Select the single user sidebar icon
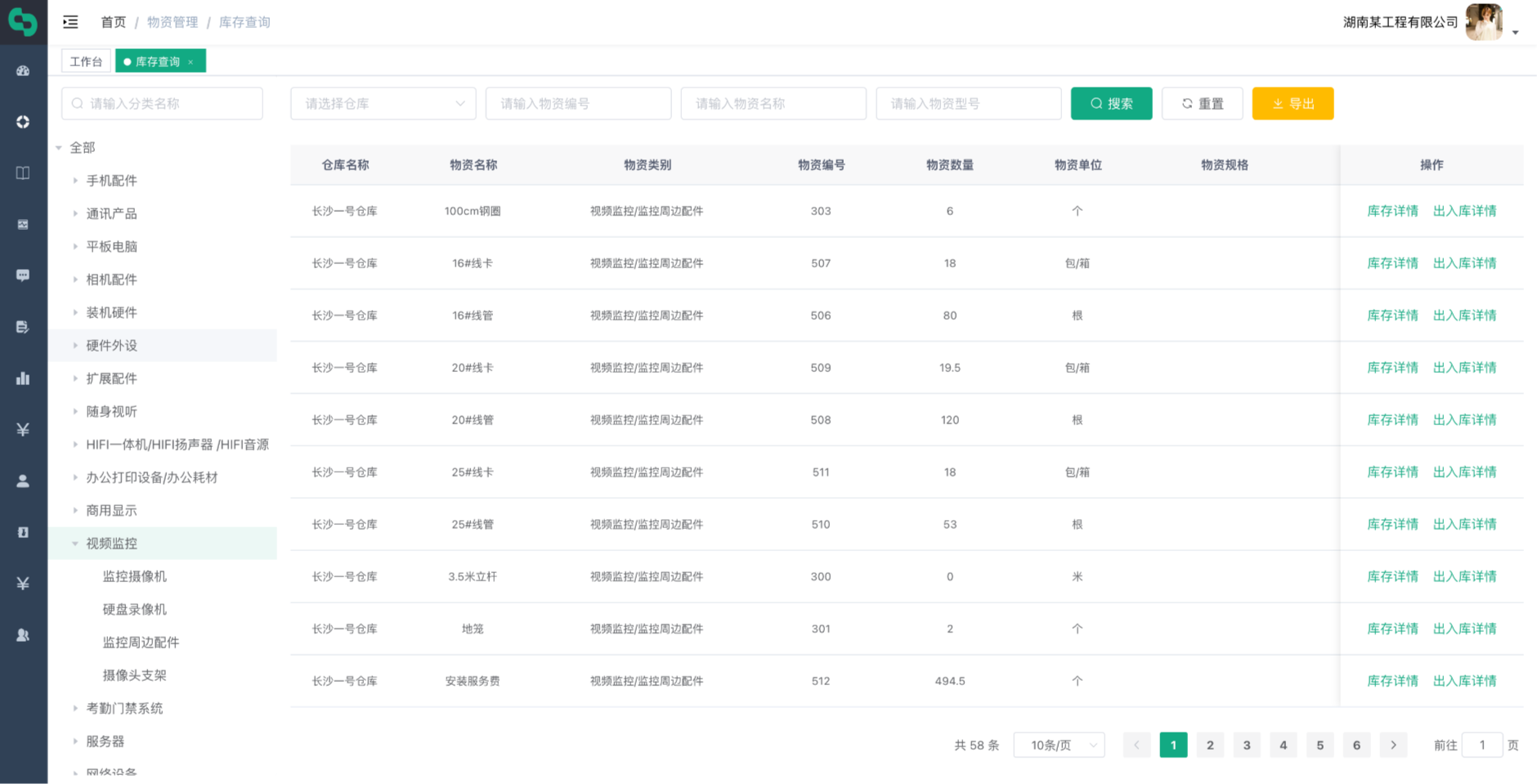 (23, 481)
